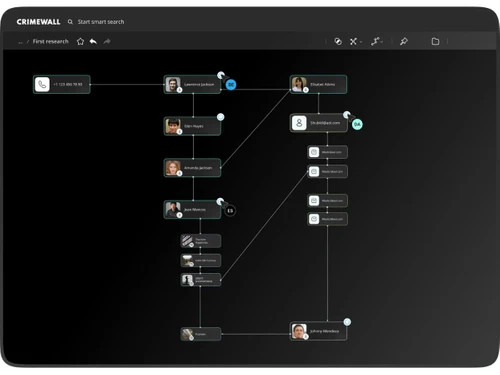500x375 pixels.
Task: Redo the last graph action
Action: 107,41
